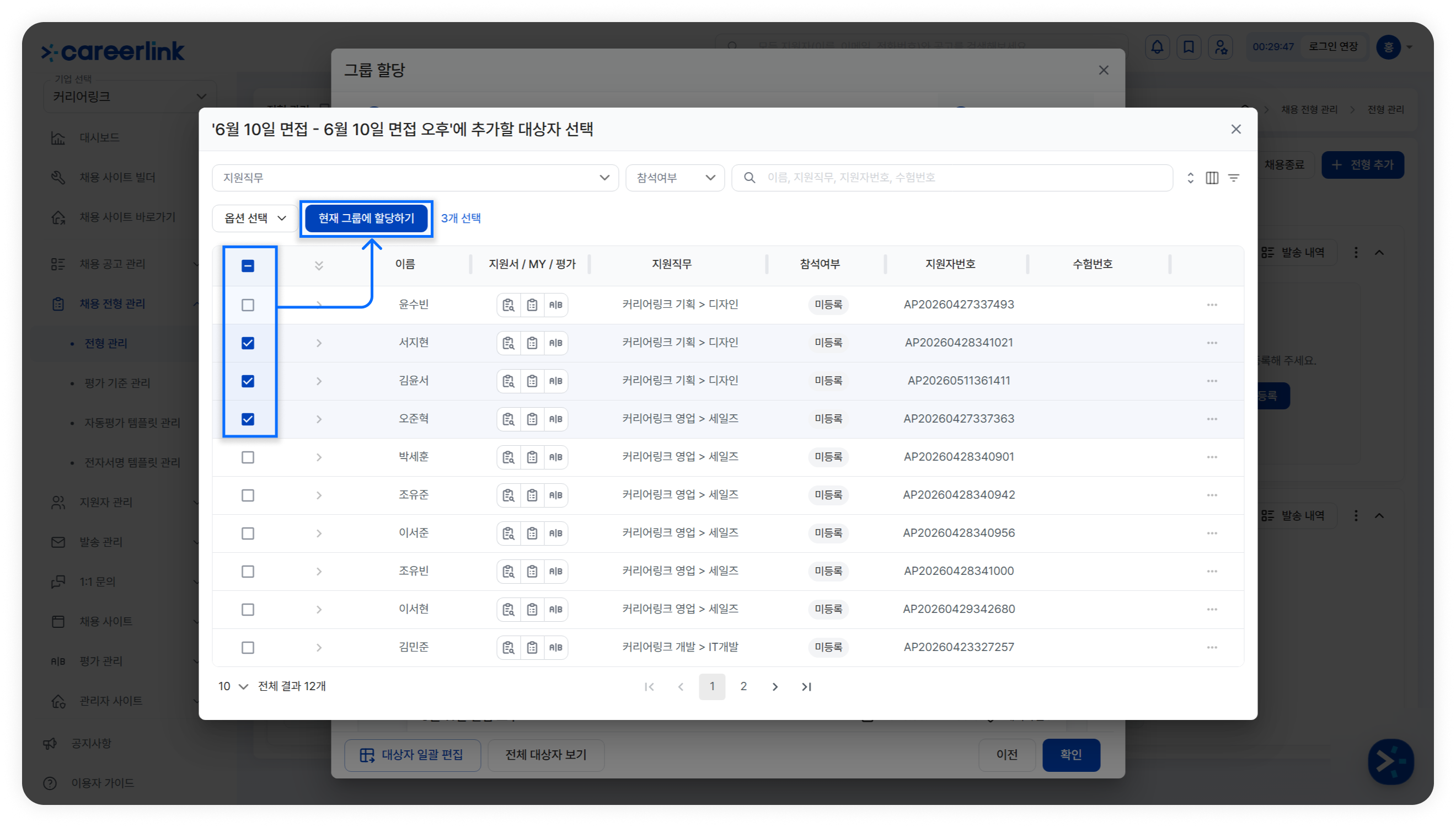Open the more options ellipsis for 김민준
The width and height of the screenshot is (1456, 827).
point(1212,648)
